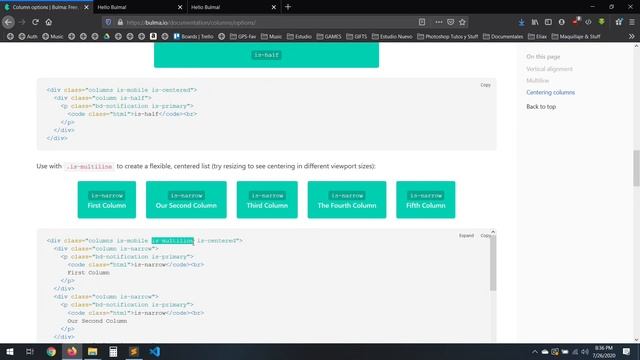Open tracking protection shield in address bar
640x360 pixels.
tap(108, 22)
